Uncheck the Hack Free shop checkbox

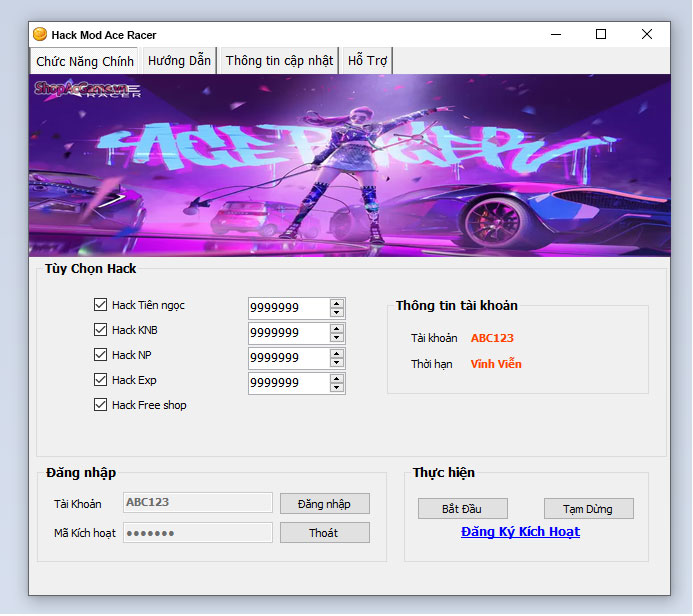[100, 405]
